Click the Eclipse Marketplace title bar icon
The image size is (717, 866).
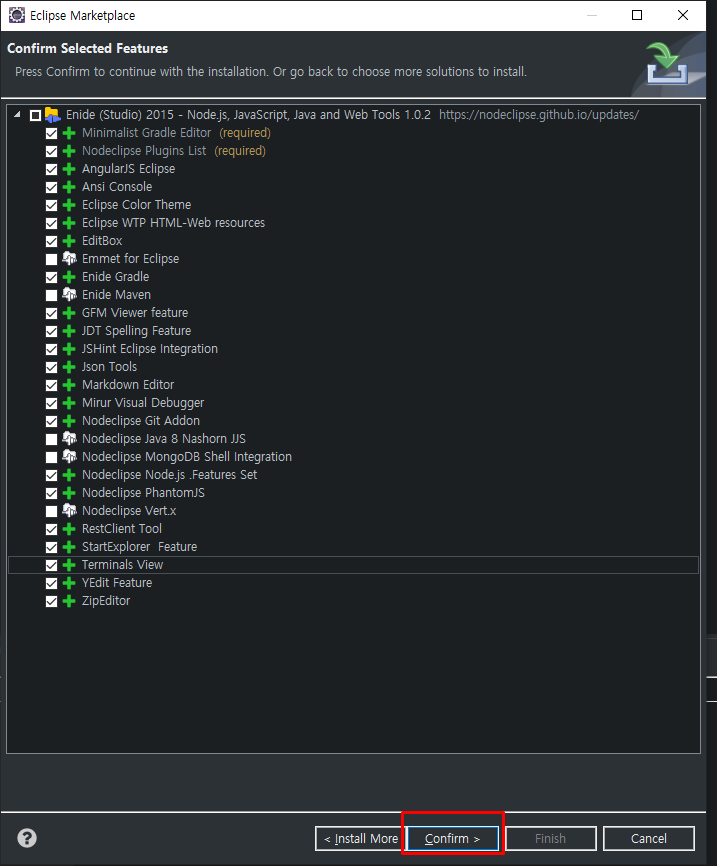pyautogui.click(x=17, y=15)
